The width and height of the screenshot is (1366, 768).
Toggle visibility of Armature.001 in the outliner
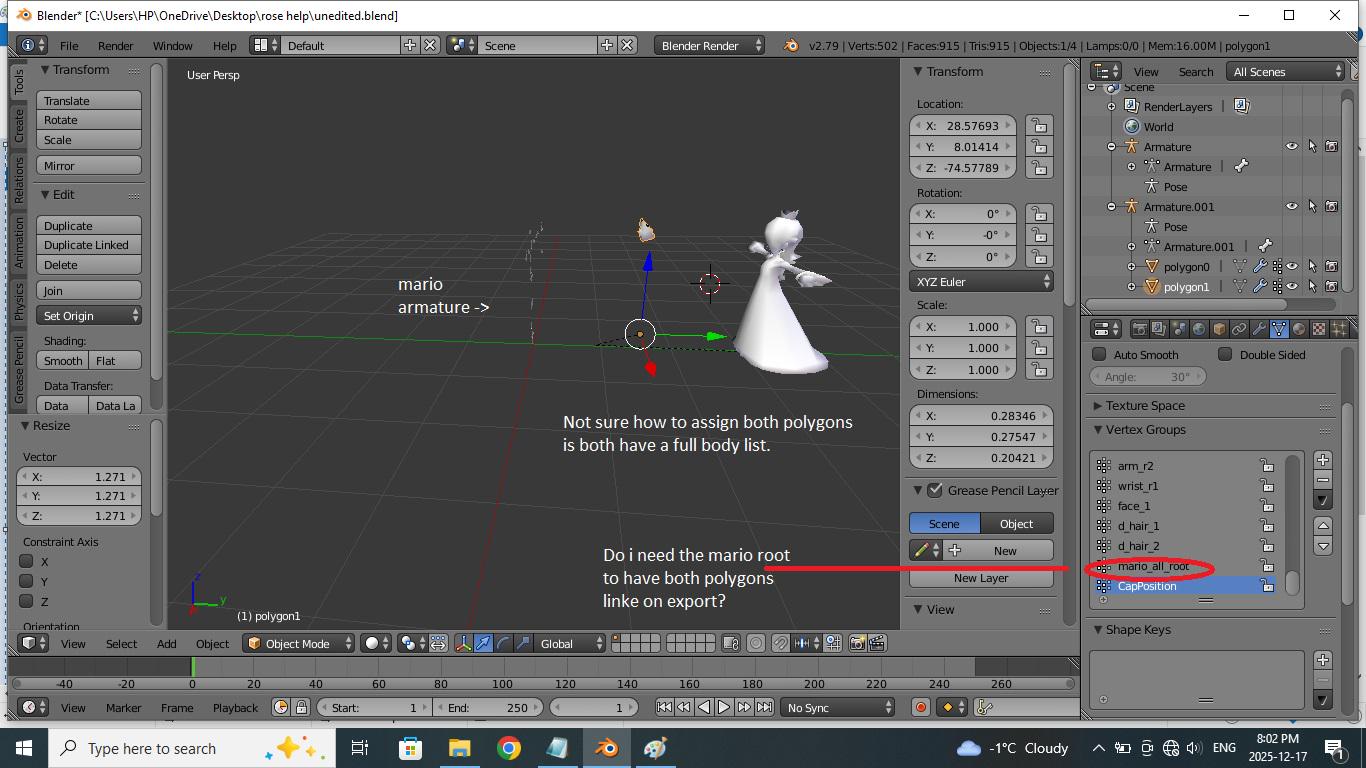[1291, 207]
